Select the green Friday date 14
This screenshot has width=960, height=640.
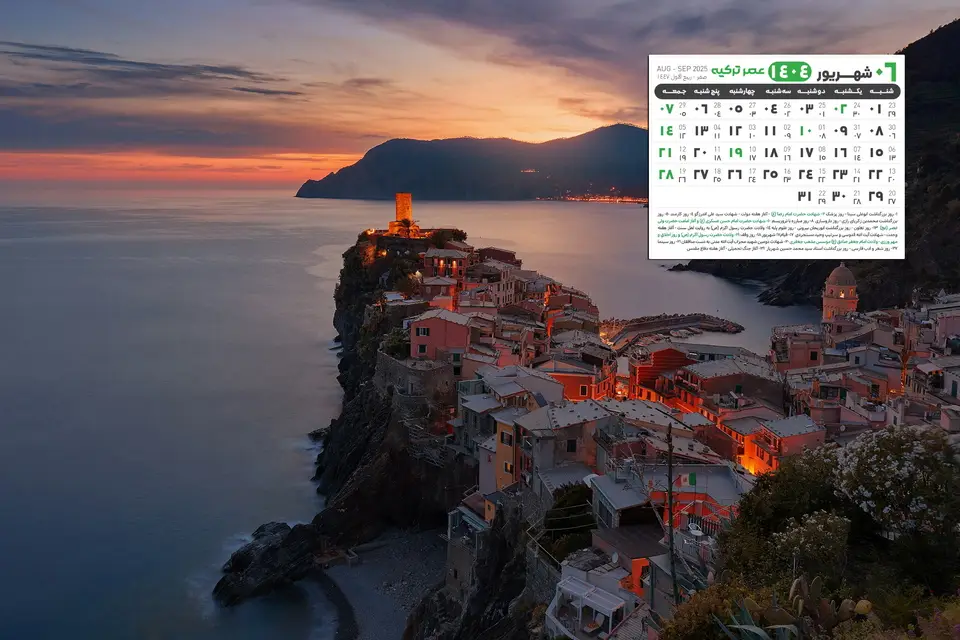pos(666,130)
